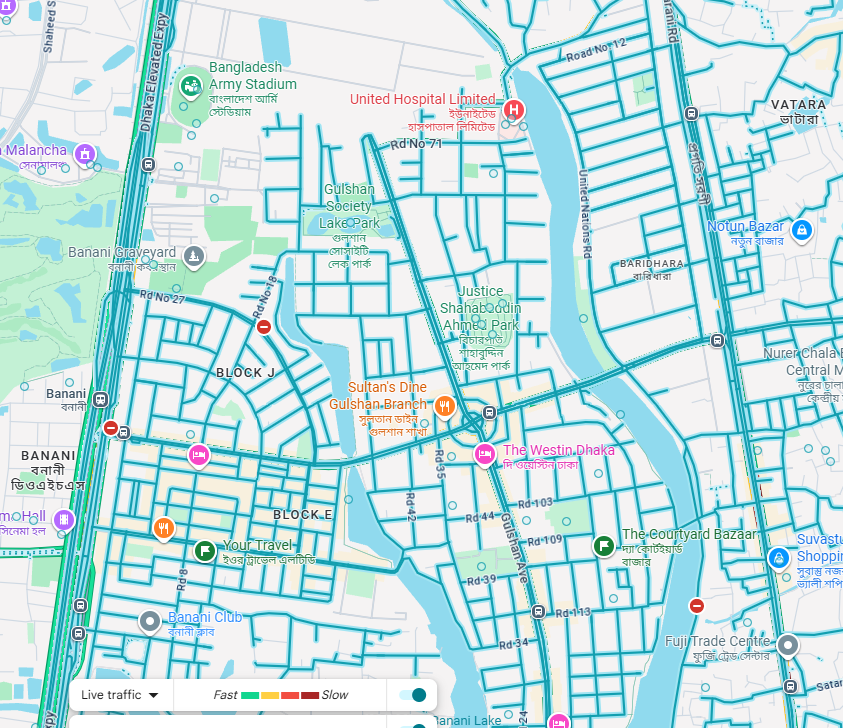Image resolution: width=843 pixels, height=728 pixels.
Task: Click the Rd No 27 street label
Action: pos(162,297)
